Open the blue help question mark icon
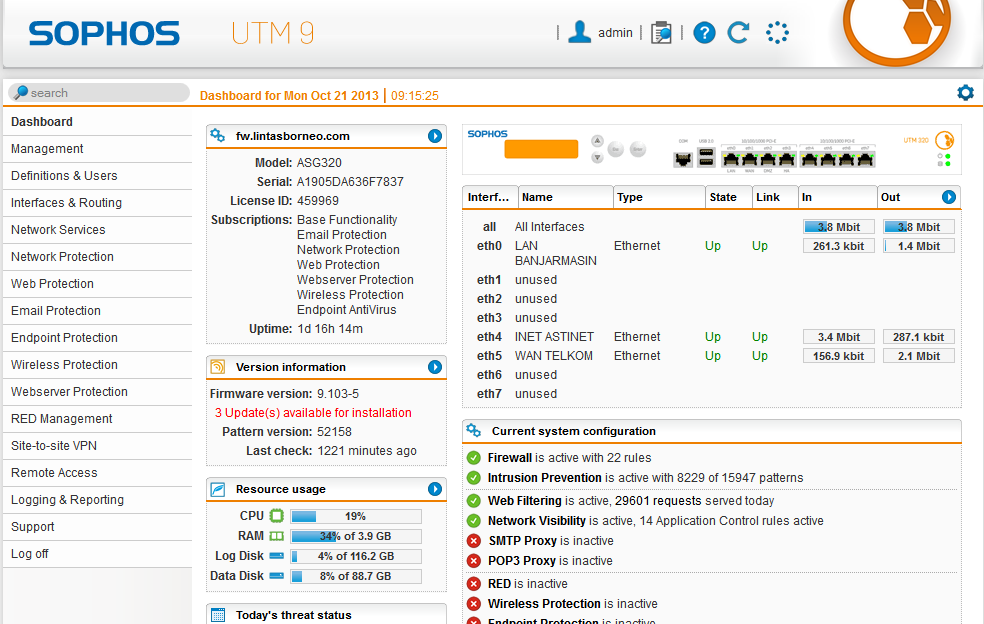The width and height of the screenshot is (984, 624). click(x=704, y=33)
